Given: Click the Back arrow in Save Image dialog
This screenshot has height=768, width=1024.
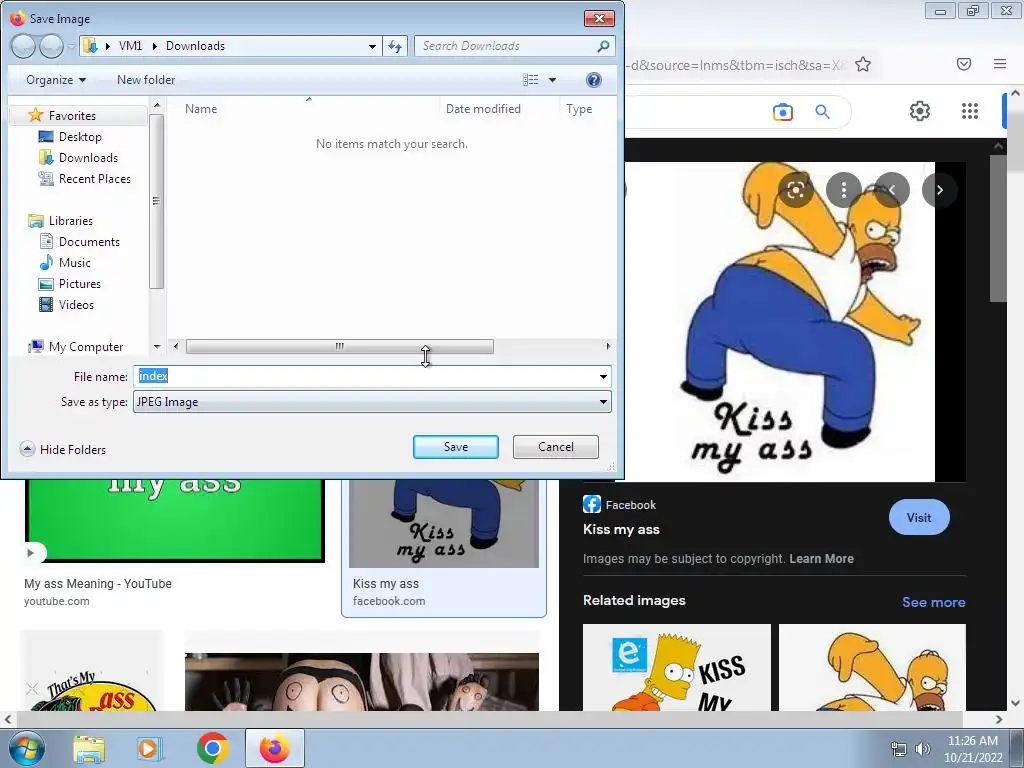Looking at the screenshot, I should point(23,46).
